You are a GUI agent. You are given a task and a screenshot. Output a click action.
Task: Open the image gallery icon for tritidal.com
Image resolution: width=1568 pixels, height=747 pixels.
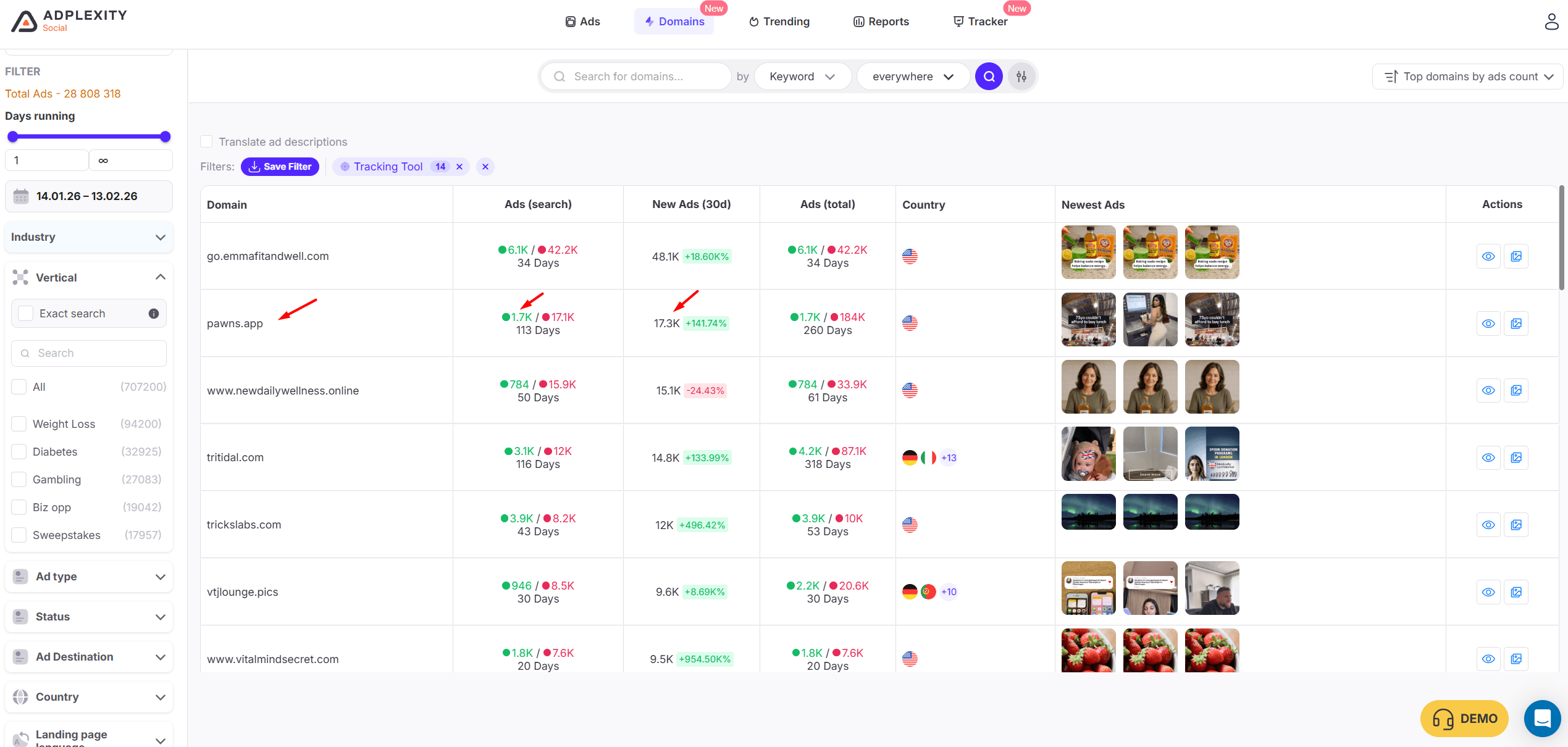click(x=1516, y=457)
